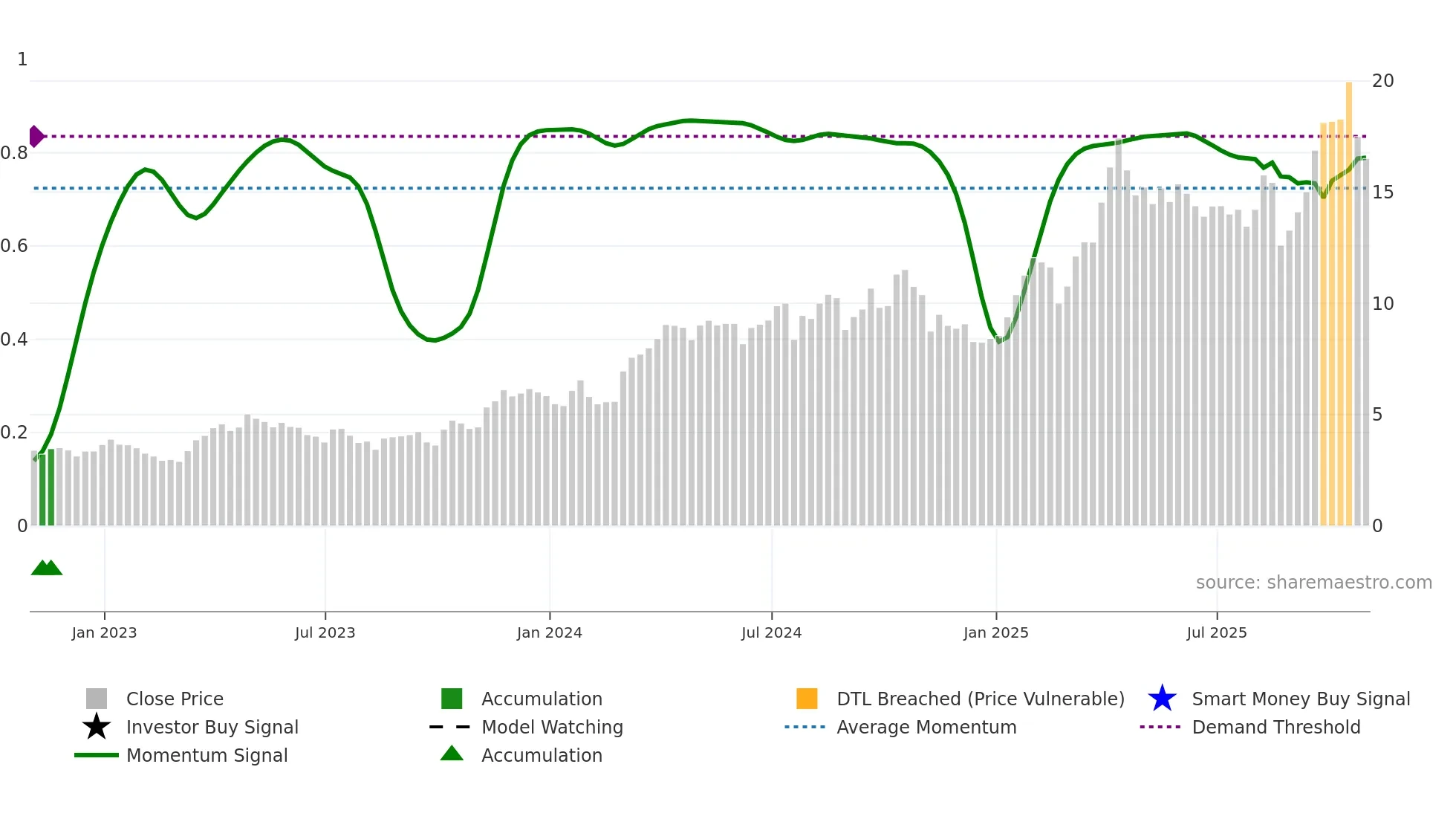Toggle the Model Watching legend entry
The height and width of the screenshot is (819, 1456).
pos(552,727)
